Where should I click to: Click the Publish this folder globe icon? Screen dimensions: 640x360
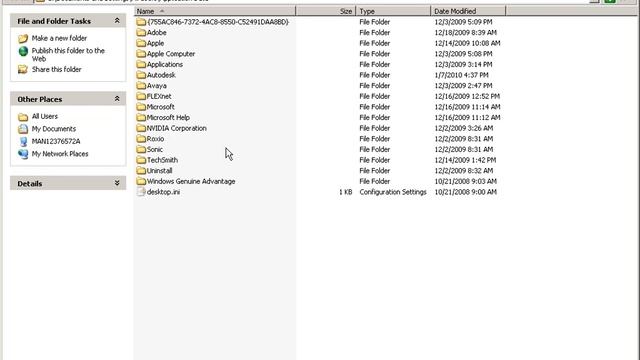click(x=23, y=51)
